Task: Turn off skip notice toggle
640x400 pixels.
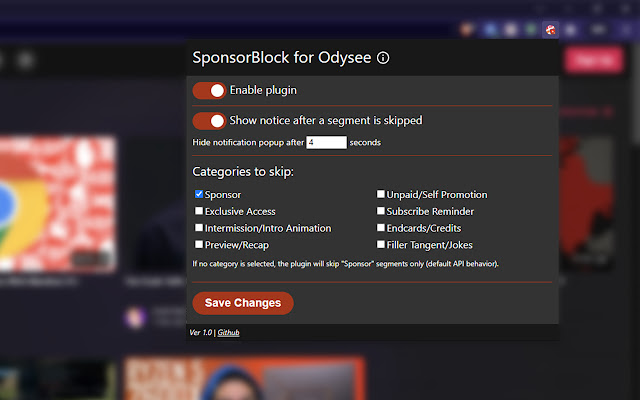Action: pos(209,121)
